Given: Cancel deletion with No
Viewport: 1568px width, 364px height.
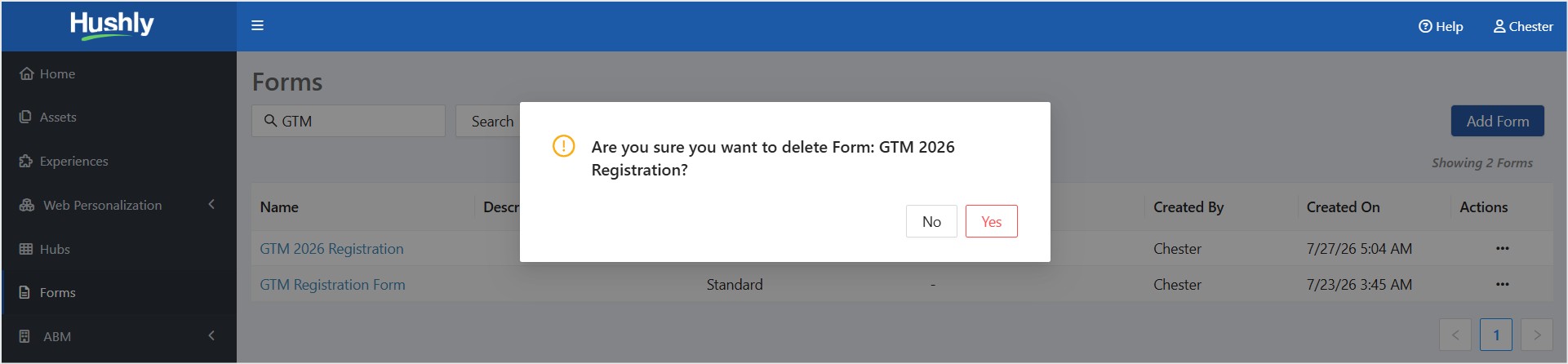Looking at the screenshot, I should [931, 221].
